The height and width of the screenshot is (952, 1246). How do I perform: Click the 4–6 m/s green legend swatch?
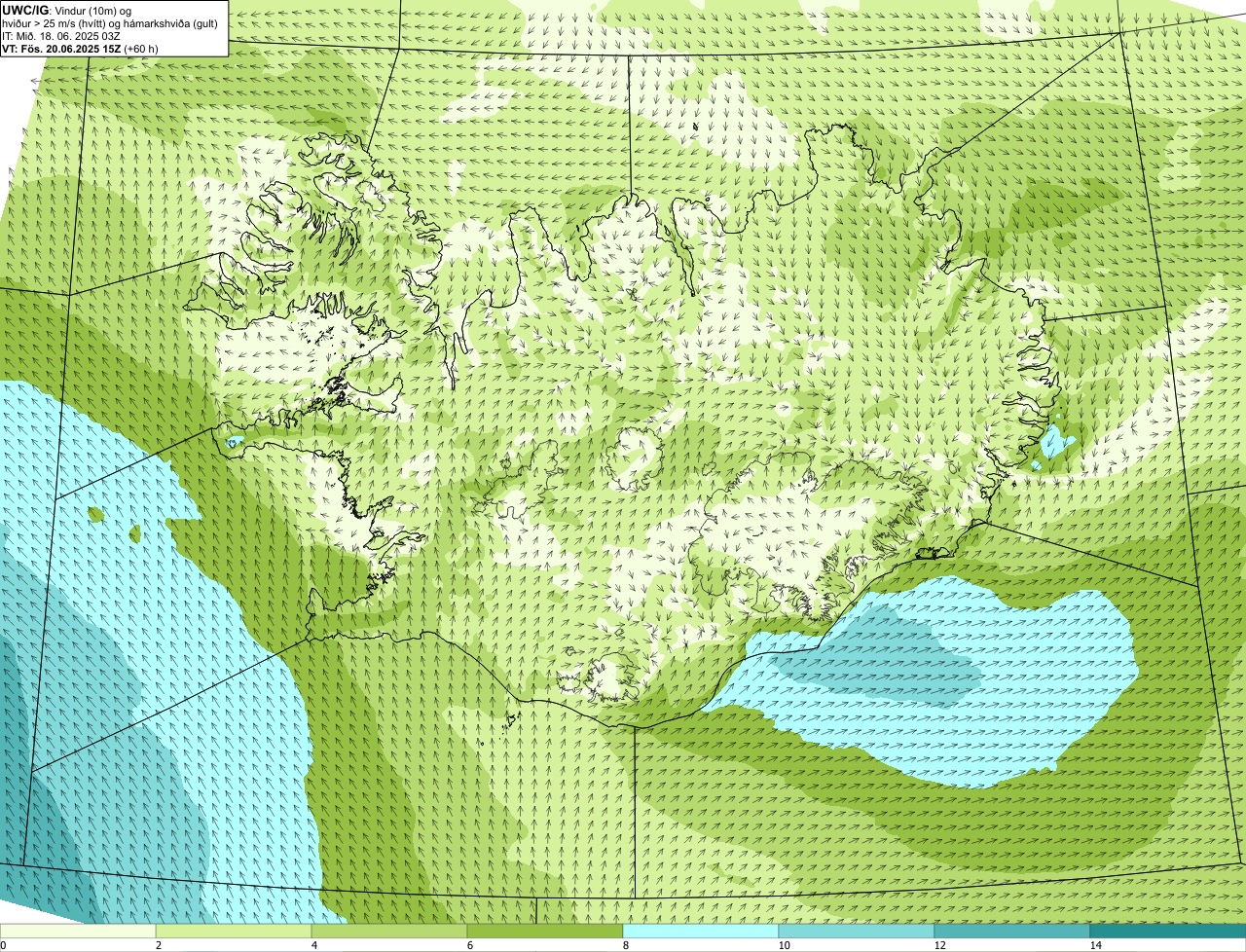click(x=389, y=931)
